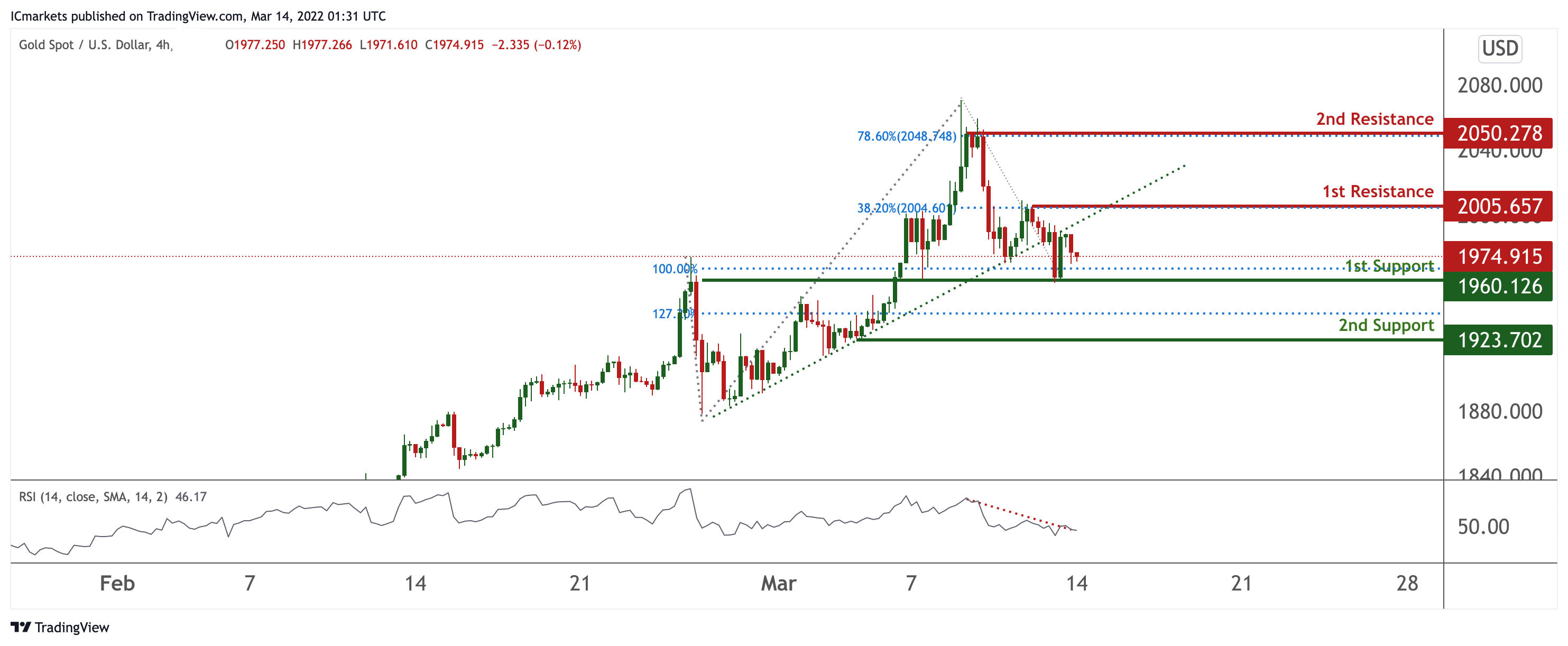
Task: Click the 1974.915 current price label
Action: pos(1498,256)
